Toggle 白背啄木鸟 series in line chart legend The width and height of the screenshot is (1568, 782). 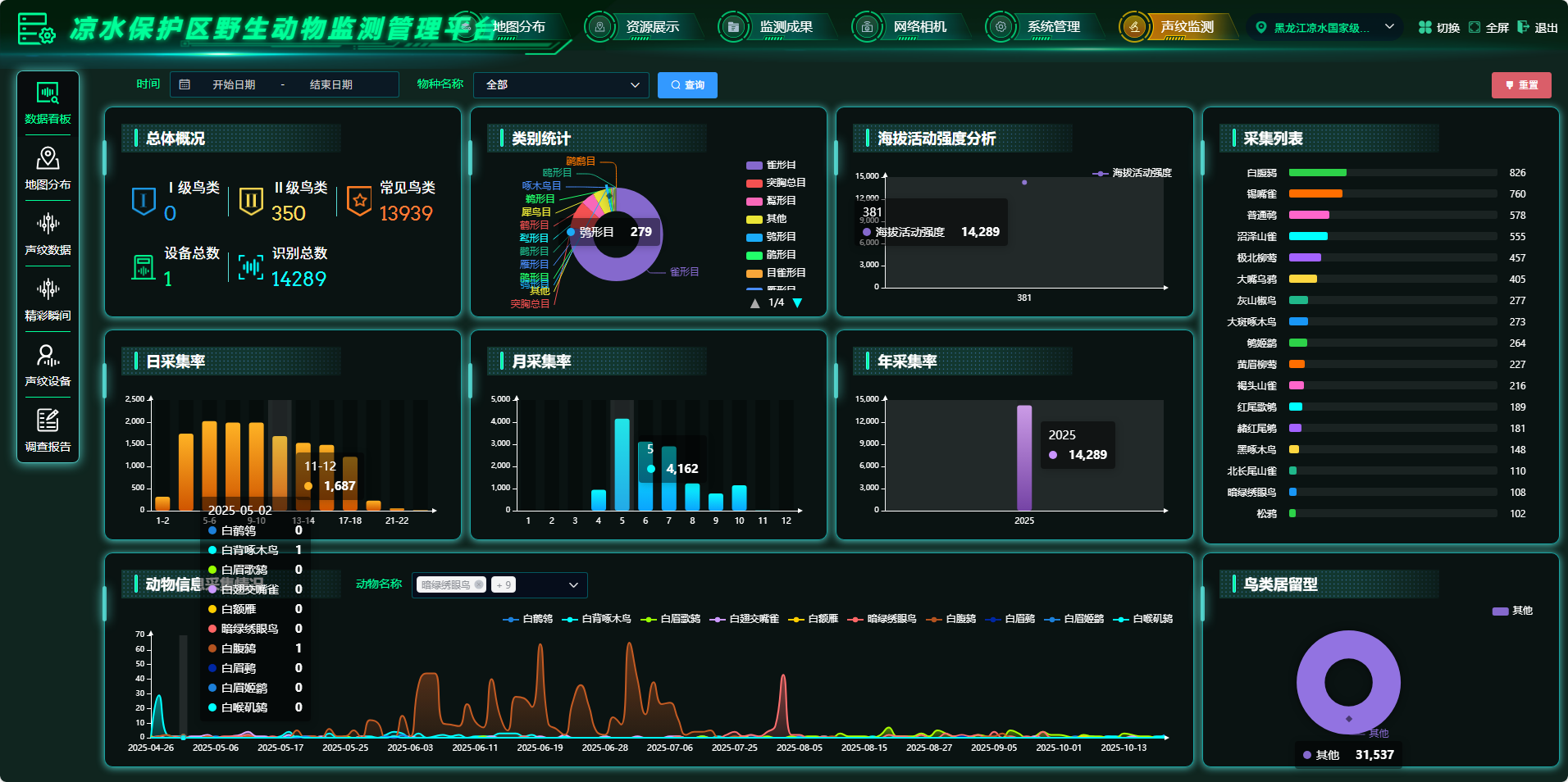click(x=597, y=619)
